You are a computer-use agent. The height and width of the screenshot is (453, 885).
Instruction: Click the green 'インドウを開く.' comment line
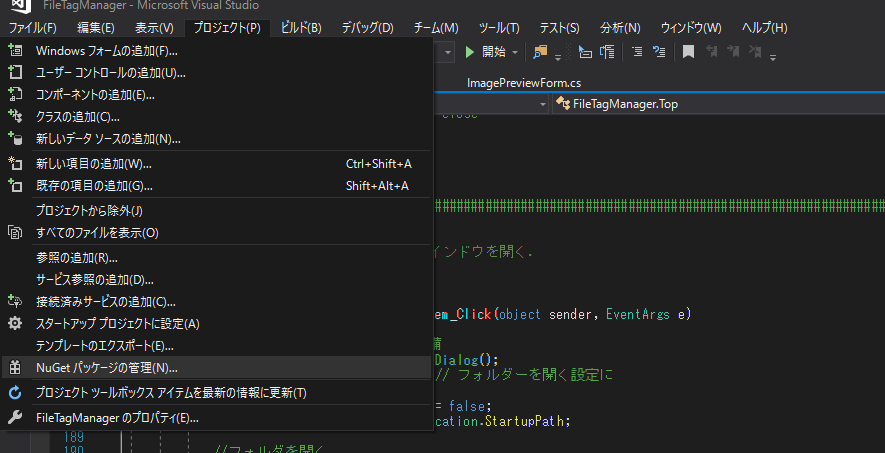(483, 252)
